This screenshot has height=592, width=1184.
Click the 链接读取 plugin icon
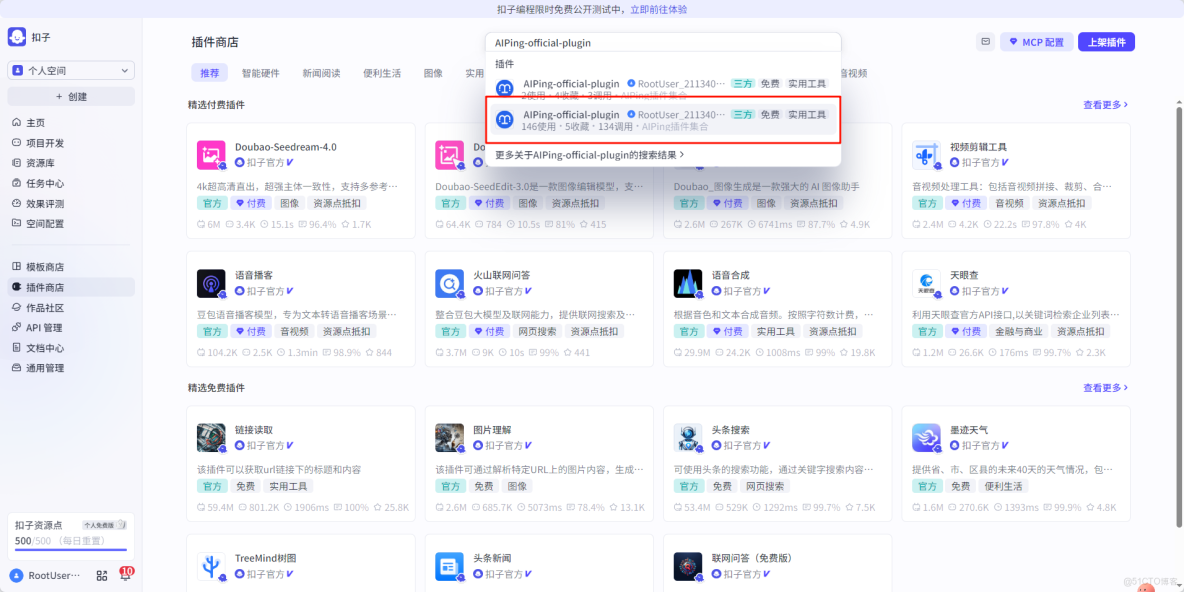214,438
